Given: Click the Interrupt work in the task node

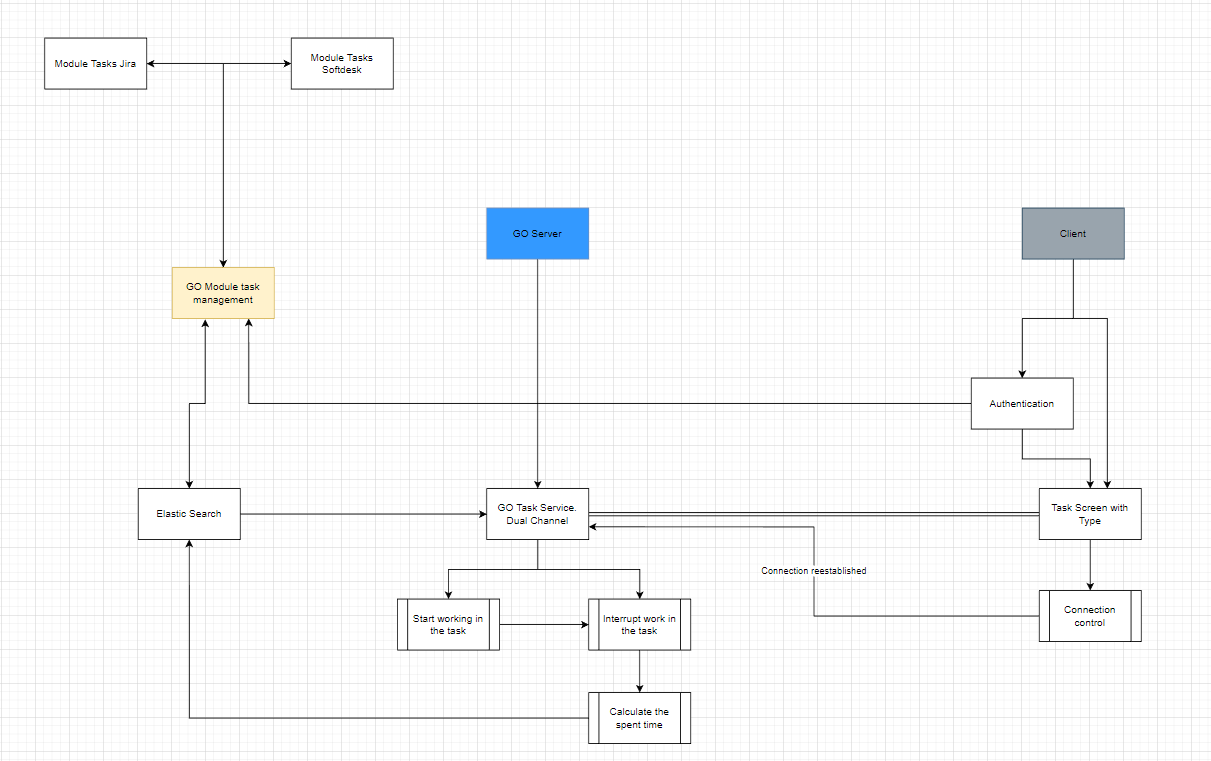Looking at the screenshot, I should click(x=638, y=624).
